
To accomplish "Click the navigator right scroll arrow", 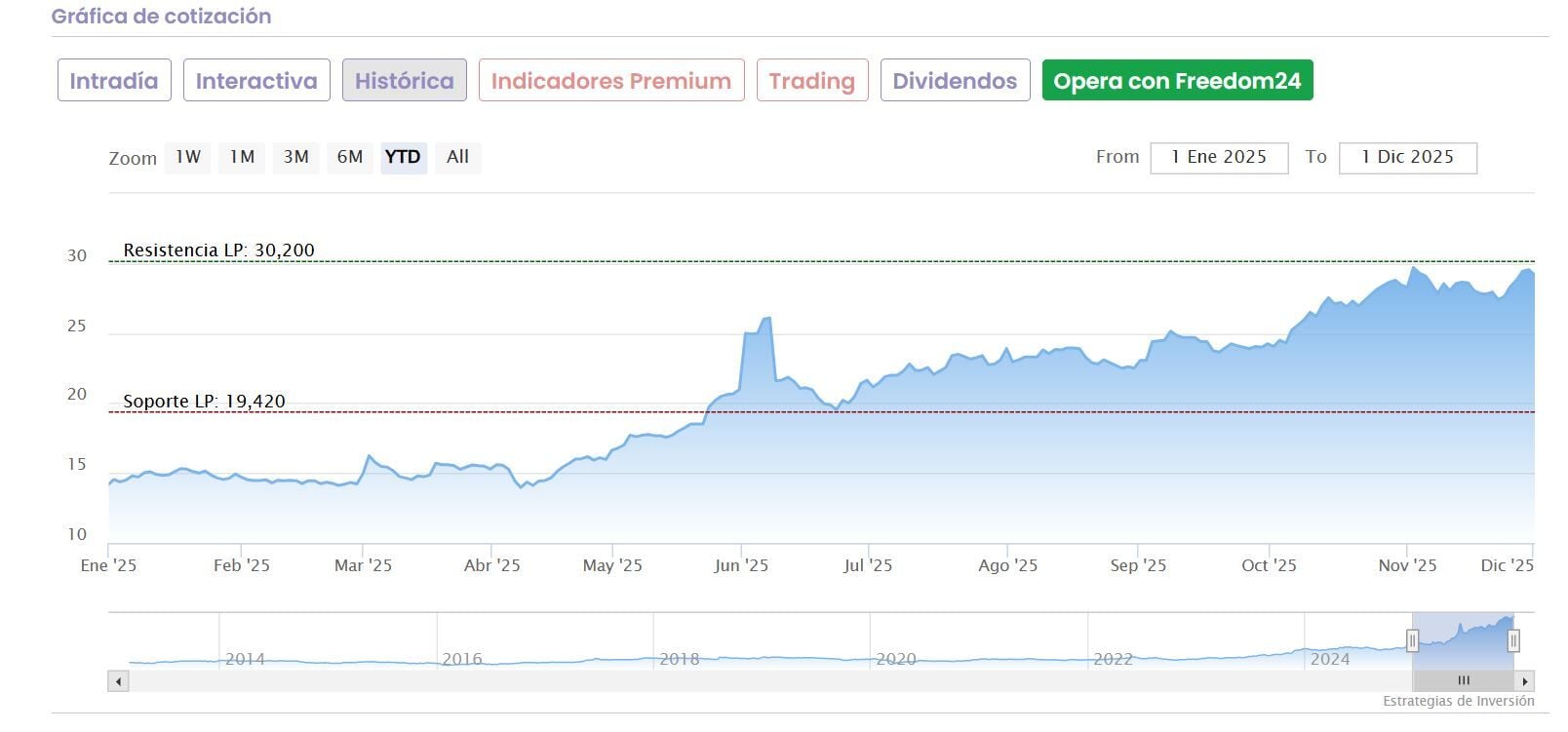I will coord(1525,681).
